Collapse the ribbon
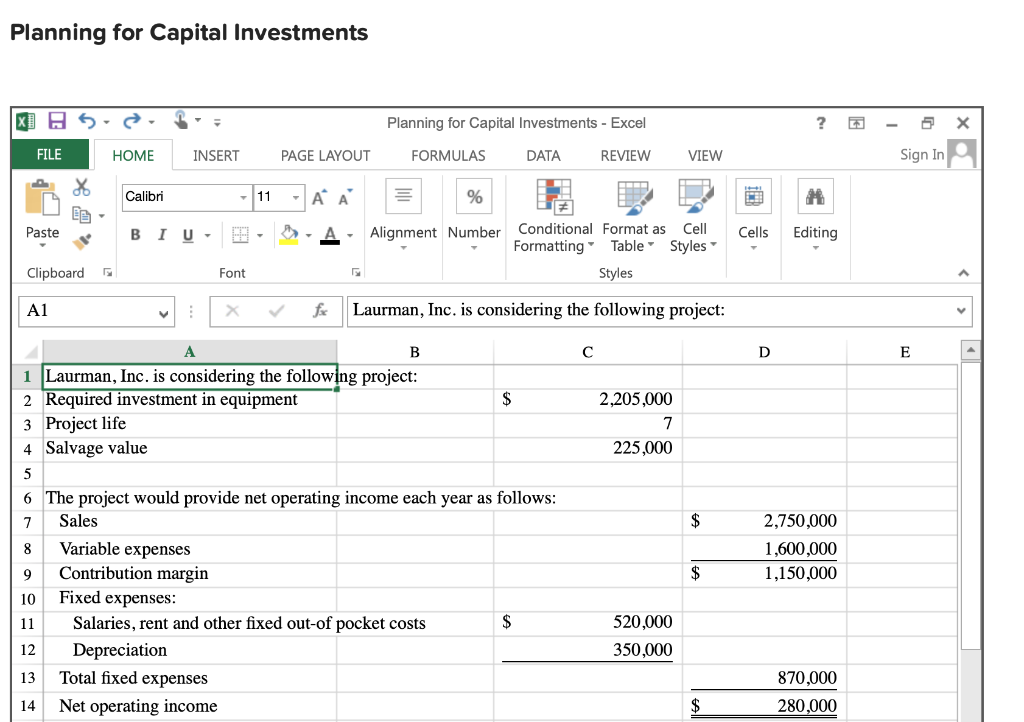 [x=963, y=273]
